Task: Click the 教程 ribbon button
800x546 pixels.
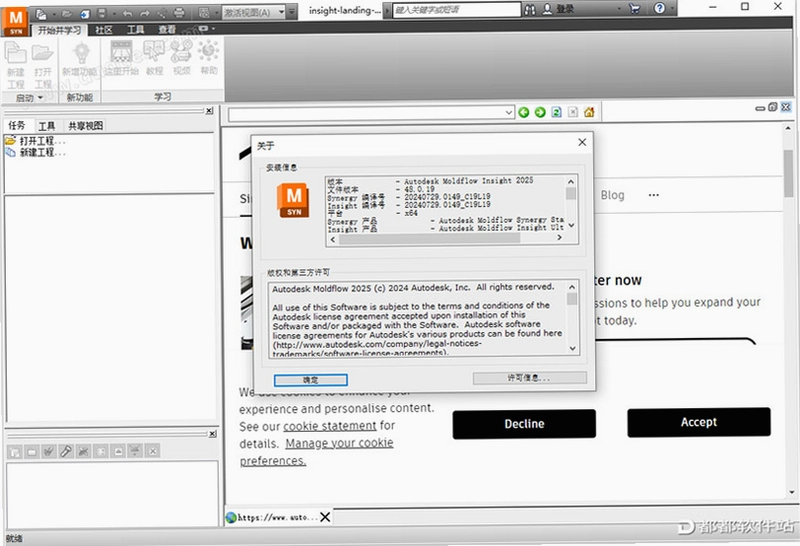Action: point(154,59)
